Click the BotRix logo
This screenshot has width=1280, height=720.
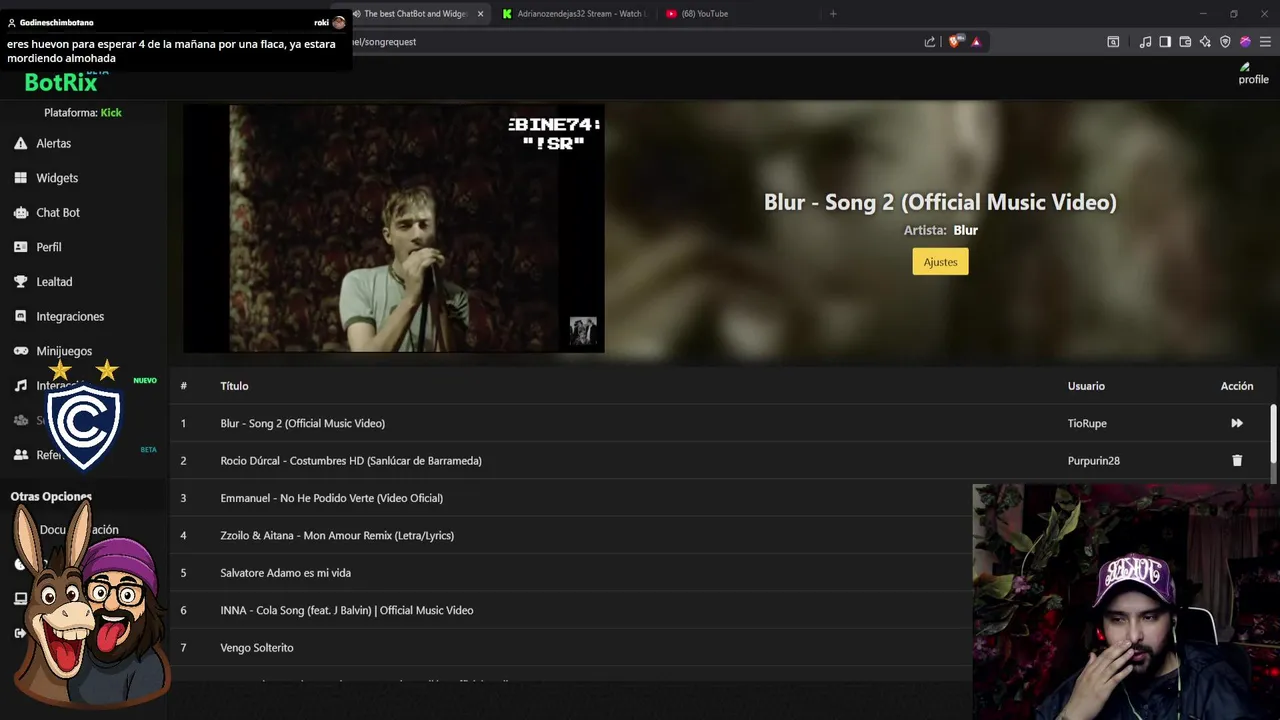(61, 82)
